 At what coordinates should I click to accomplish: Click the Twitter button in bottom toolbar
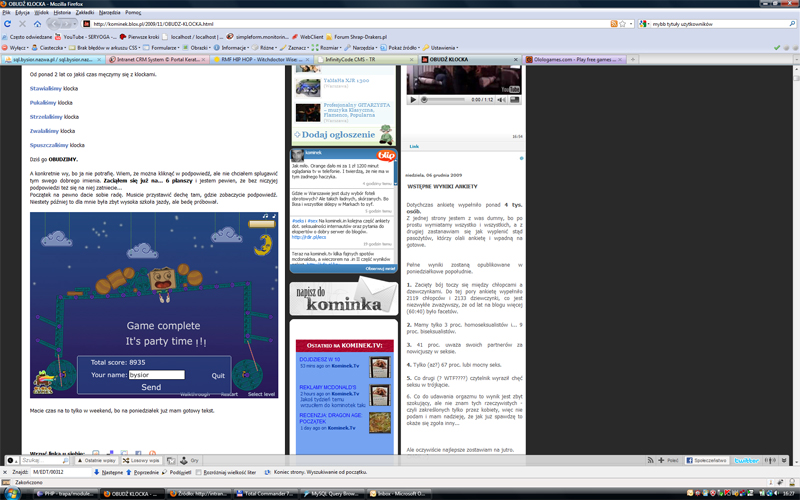[746, 460]
